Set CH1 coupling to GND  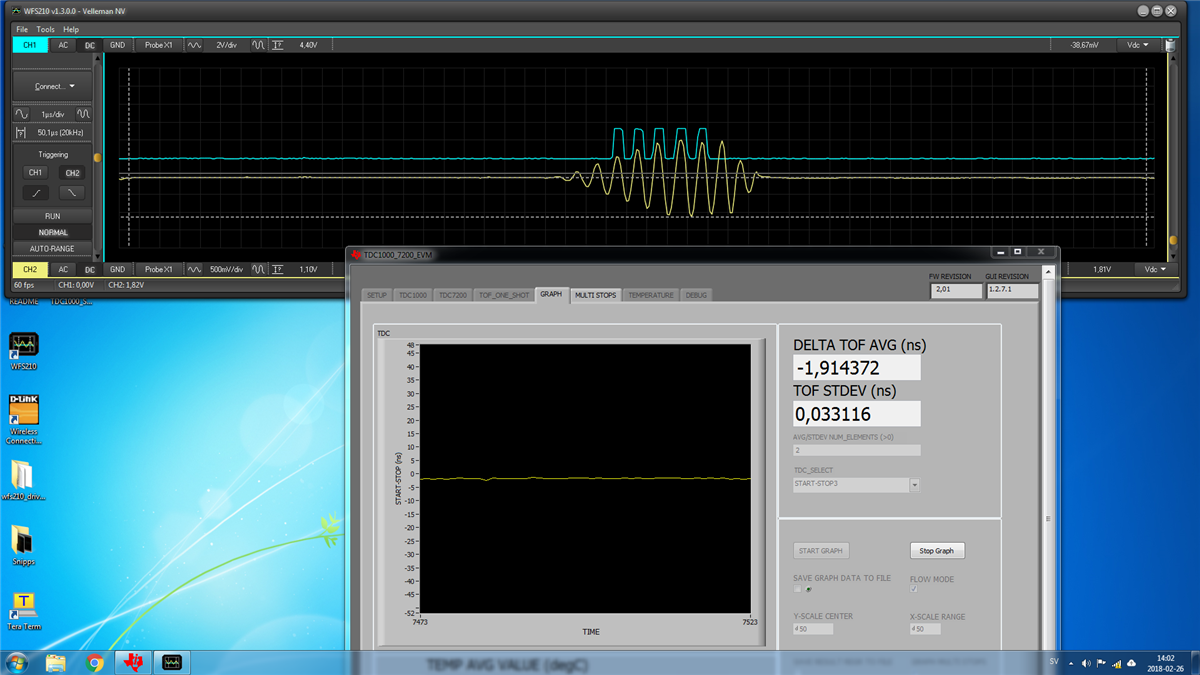tap(118, 45)
